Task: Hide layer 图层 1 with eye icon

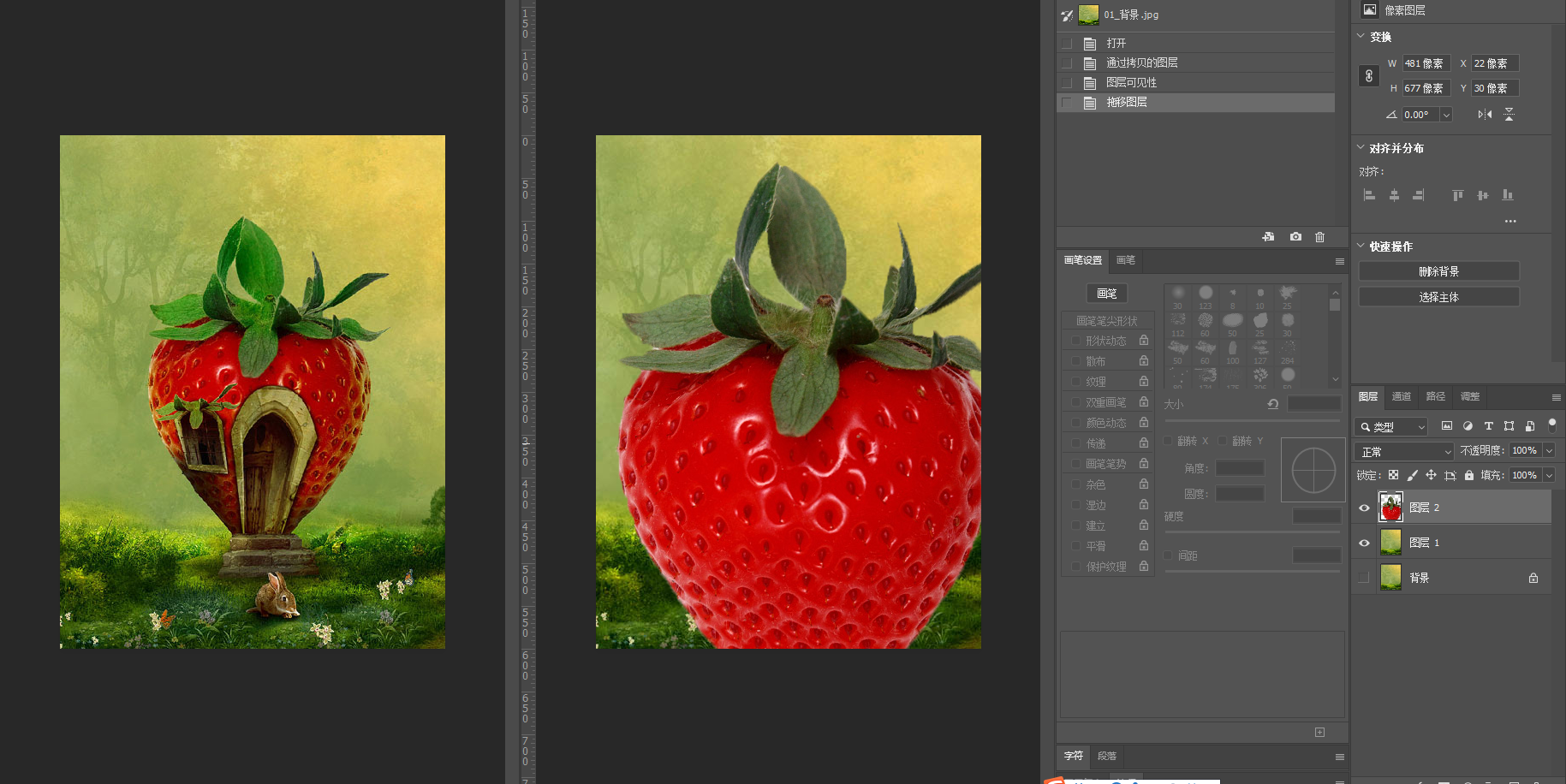Action: 1364,543
